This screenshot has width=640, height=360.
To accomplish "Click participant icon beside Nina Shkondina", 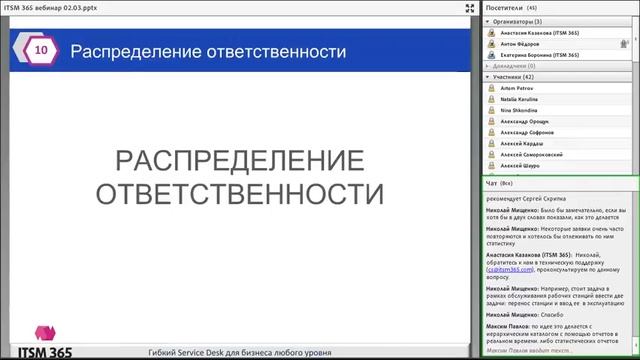I will coord(491,110).
